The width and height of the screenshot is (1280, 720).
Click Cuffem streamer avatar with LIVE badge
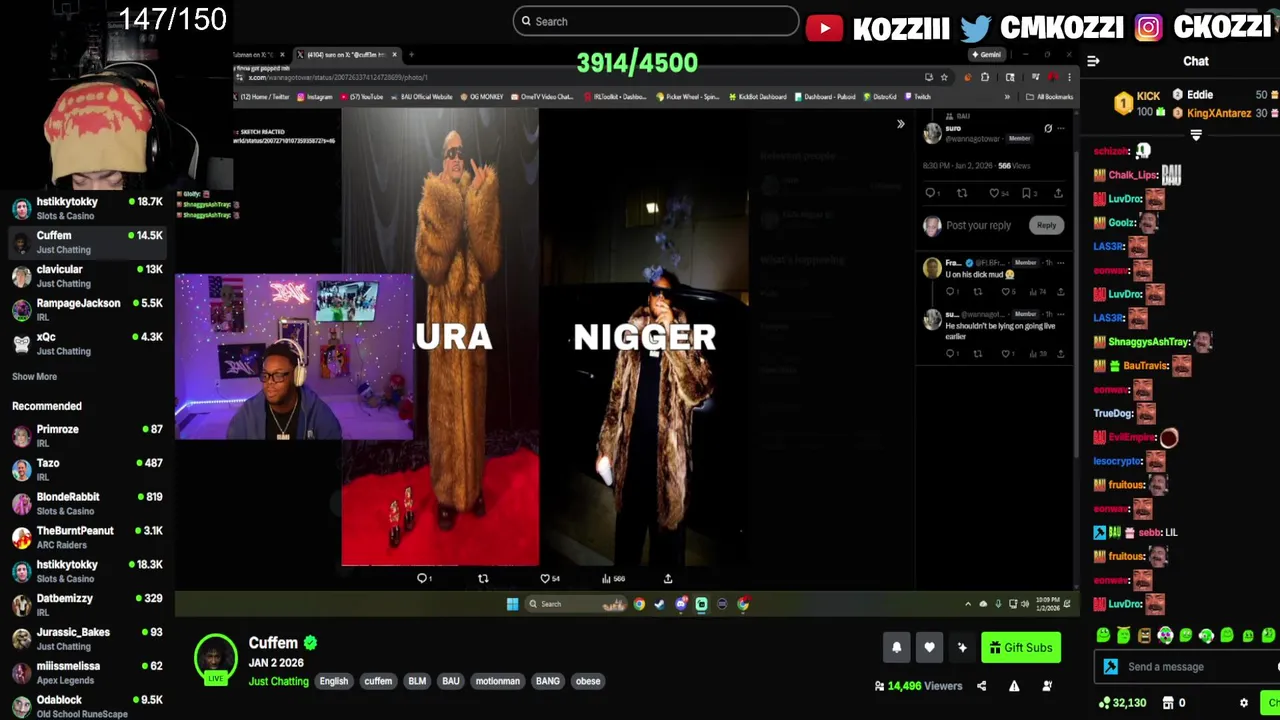pyautogui.click(x=215, y=659)
